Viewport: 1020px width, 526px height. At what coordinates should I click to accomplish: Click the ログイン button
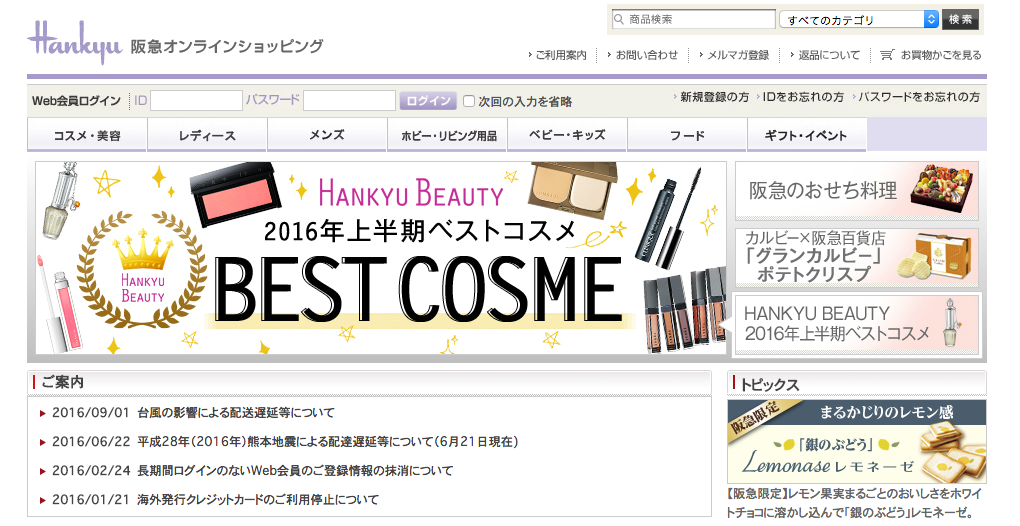pyautogui.click(x=428, y=101)
